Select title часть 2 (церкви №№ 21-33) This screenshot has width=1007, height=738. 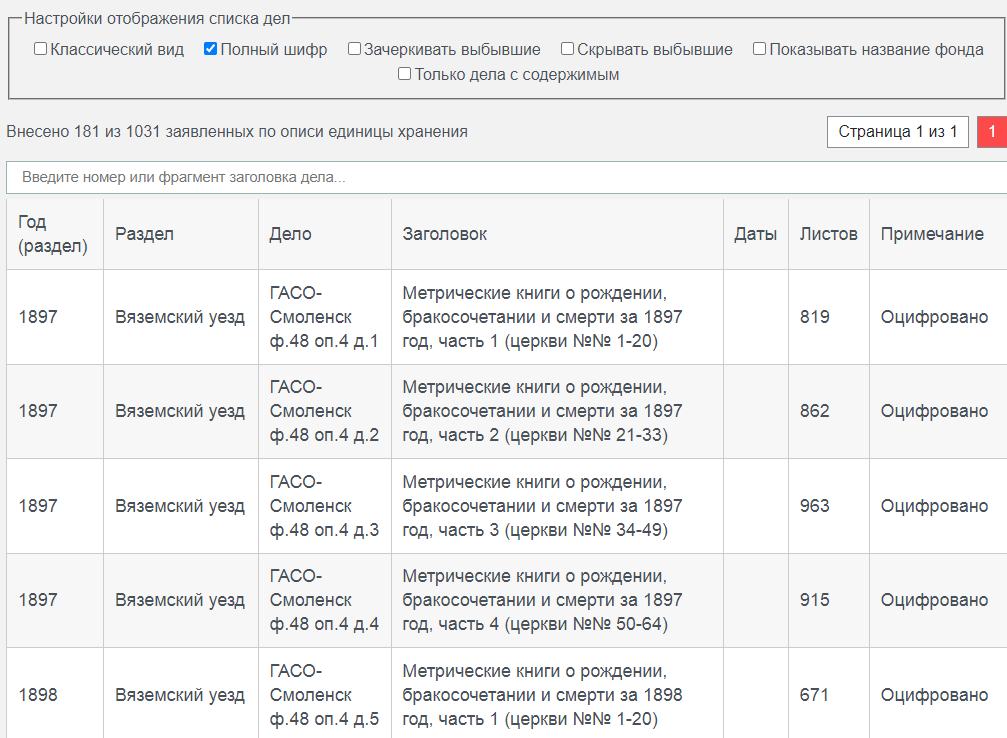[x=543, y=411]
